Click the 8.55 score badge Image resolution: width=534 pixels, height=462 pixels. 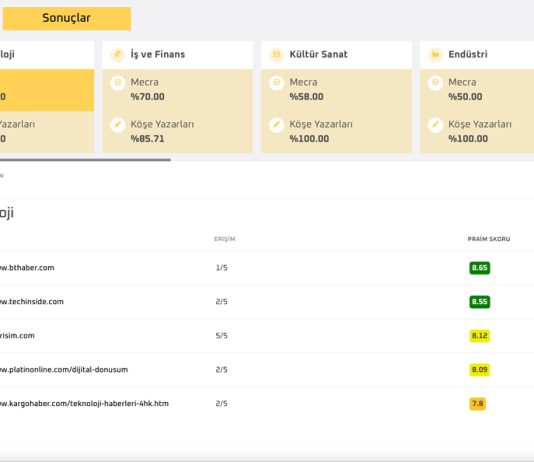[x=480, y=302]
